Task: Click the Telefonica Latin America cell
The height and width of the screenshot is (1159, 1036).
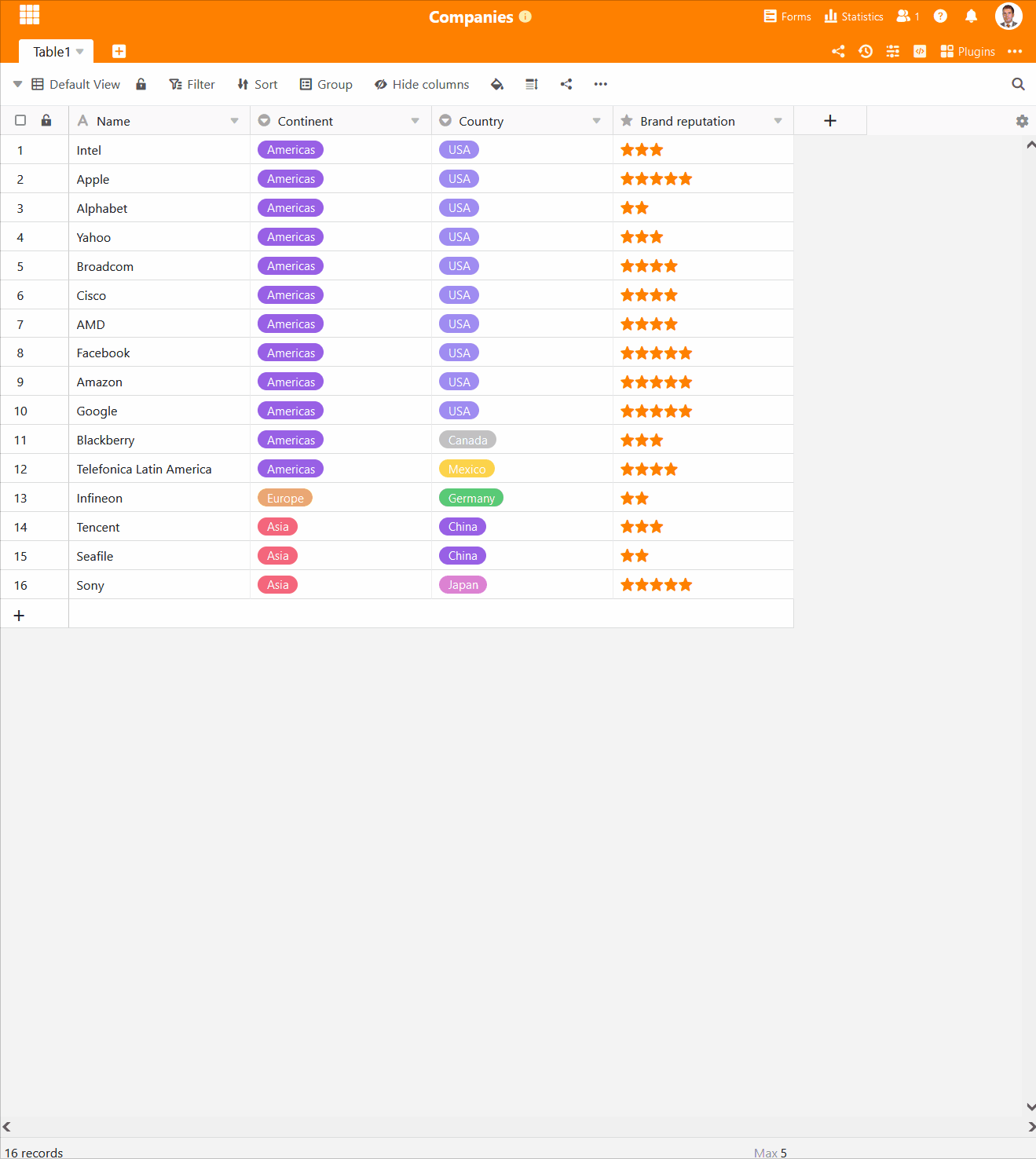Action: pos(159,469)
